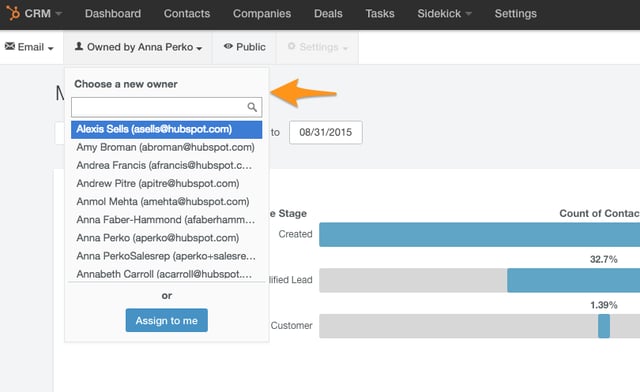
Task: Select Amy Broman as owner
Action: click(167, 147)
